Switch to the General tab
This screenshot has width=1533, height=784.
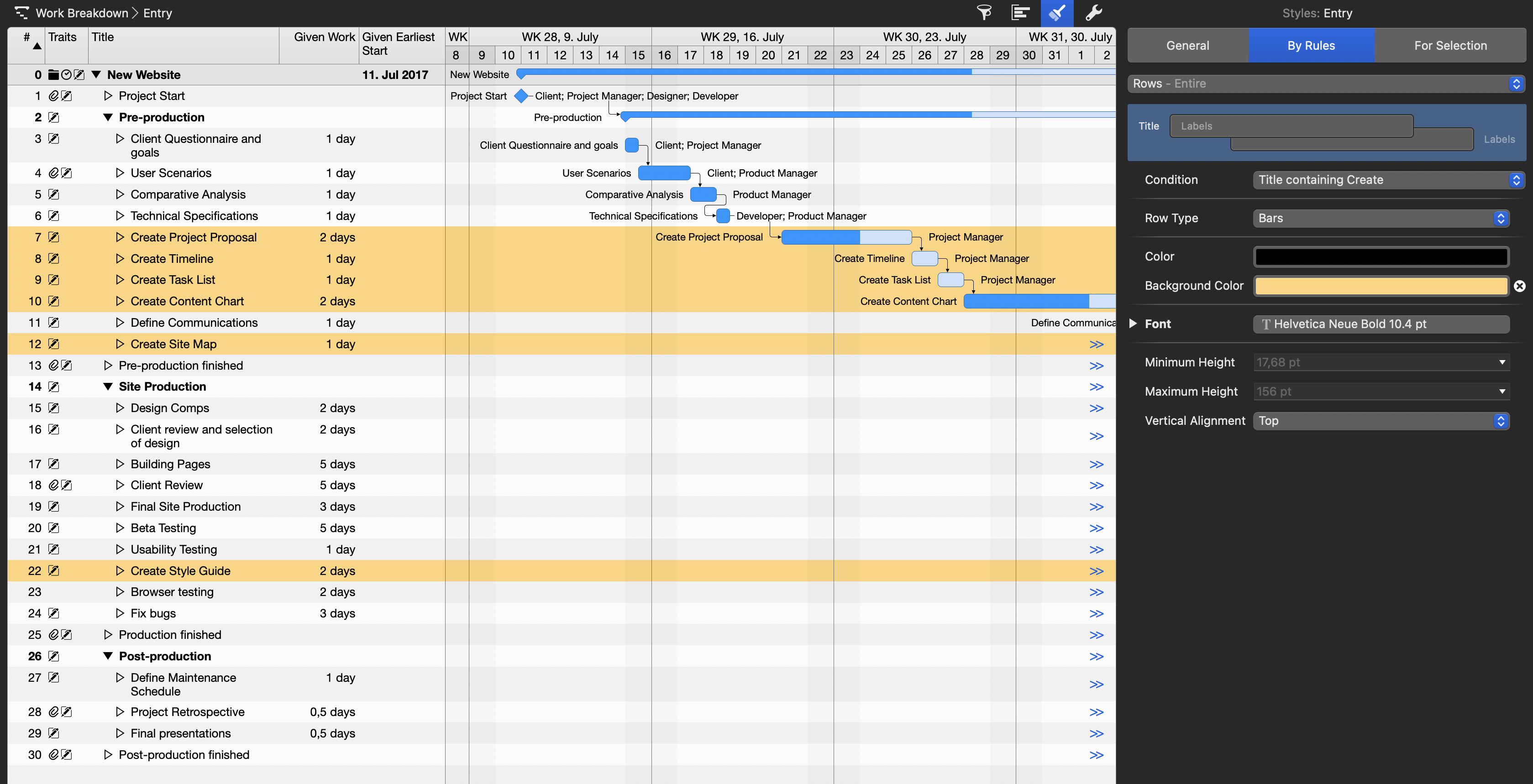(1187, 45)
